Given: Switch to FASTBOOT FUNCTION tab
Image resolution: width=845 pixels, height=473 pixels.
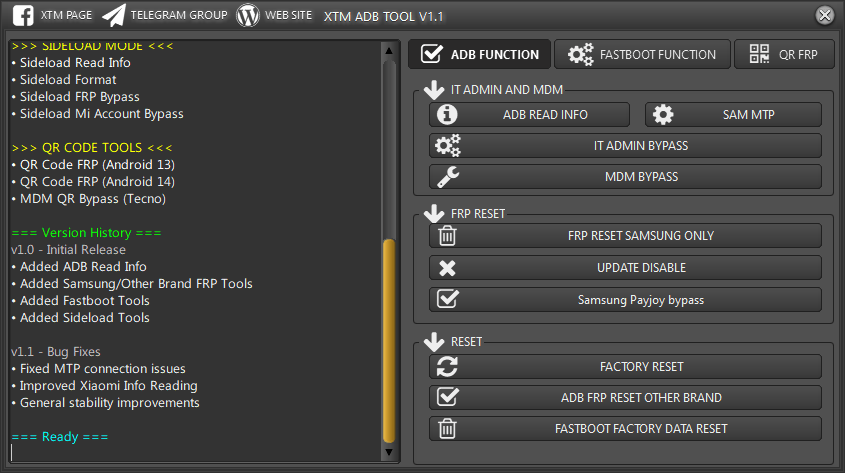Looking at the screenshot, I should click(x=642, y=54).
